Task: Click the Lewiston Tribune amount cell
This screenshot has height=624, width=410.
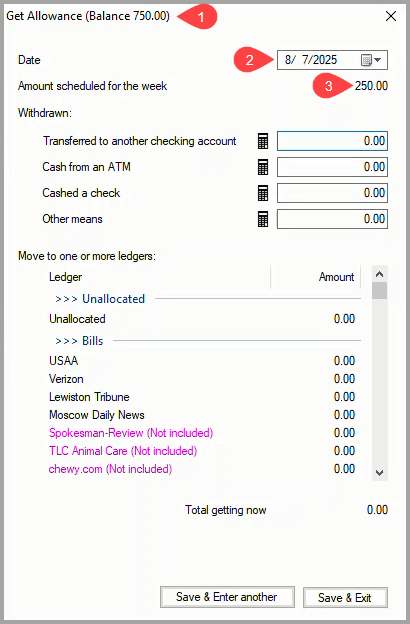Action: (344, 397)
